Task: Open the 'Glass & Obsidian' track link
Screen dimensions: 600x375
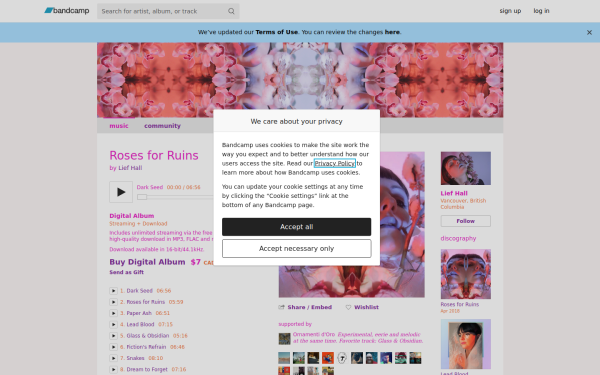Action: coord(148,336)
